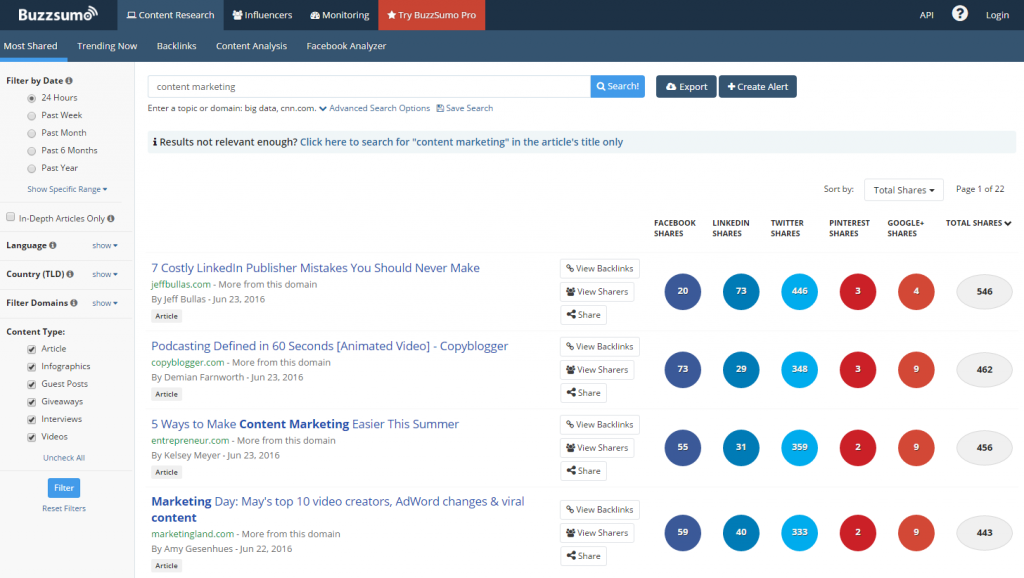Click Share for entrepreneur.com article
This screenshot has width=1024, height=578.
point(583,471)
